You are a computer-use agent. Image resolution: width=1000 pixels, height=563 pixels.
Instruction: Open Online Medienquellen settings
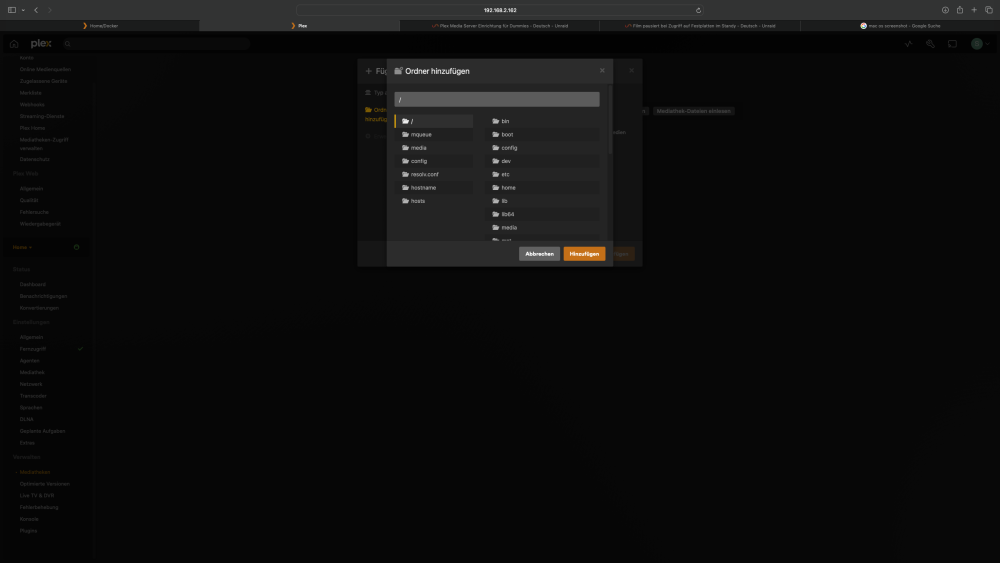click(45, 69)
